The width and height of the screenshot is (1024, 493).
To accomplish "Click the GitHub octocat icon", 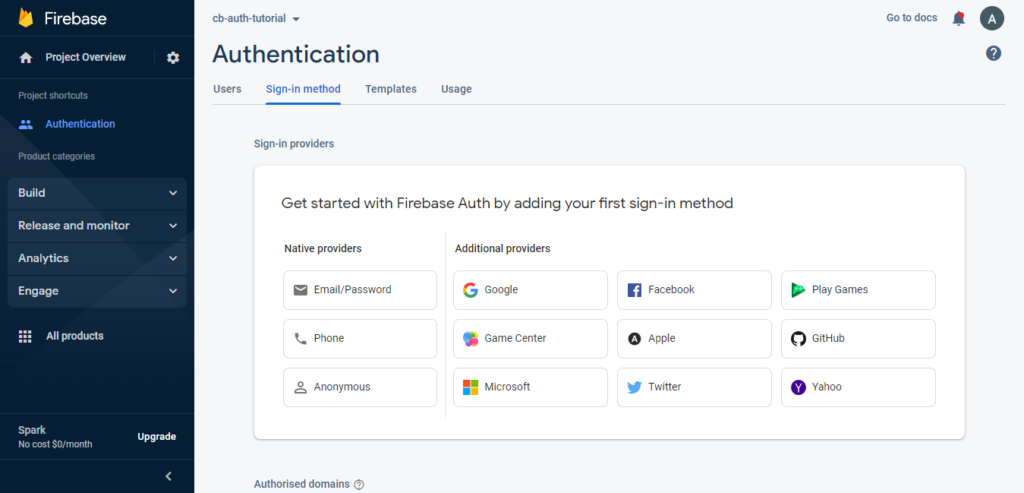I will click(x=798, y=338).
